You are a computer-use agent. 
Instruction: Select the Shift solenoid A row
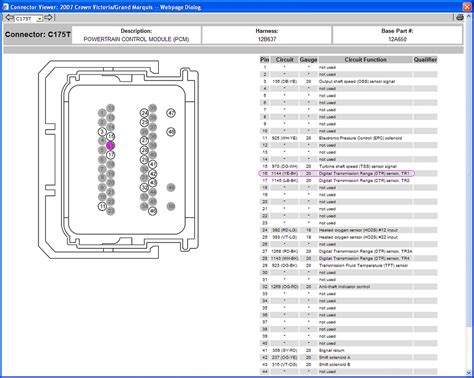(348, 357)
